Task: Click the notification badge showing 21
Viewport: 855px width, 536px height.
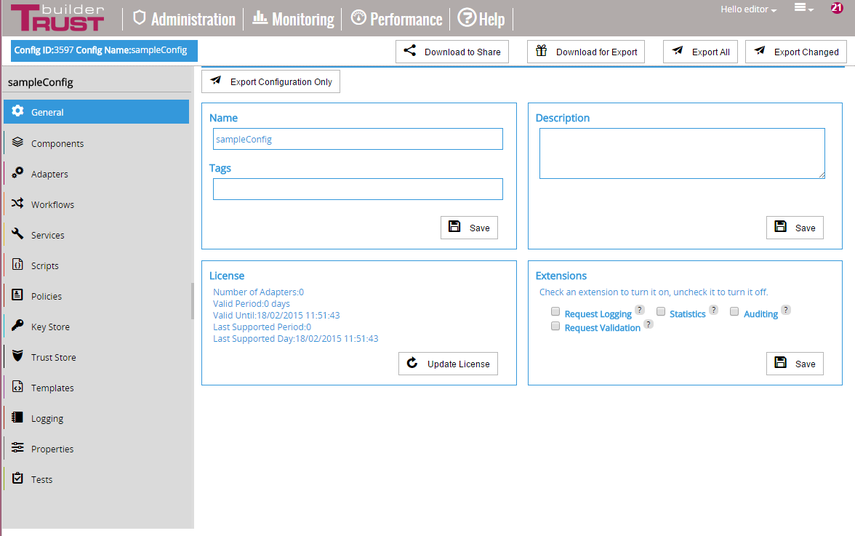Action: click(836, 8)
